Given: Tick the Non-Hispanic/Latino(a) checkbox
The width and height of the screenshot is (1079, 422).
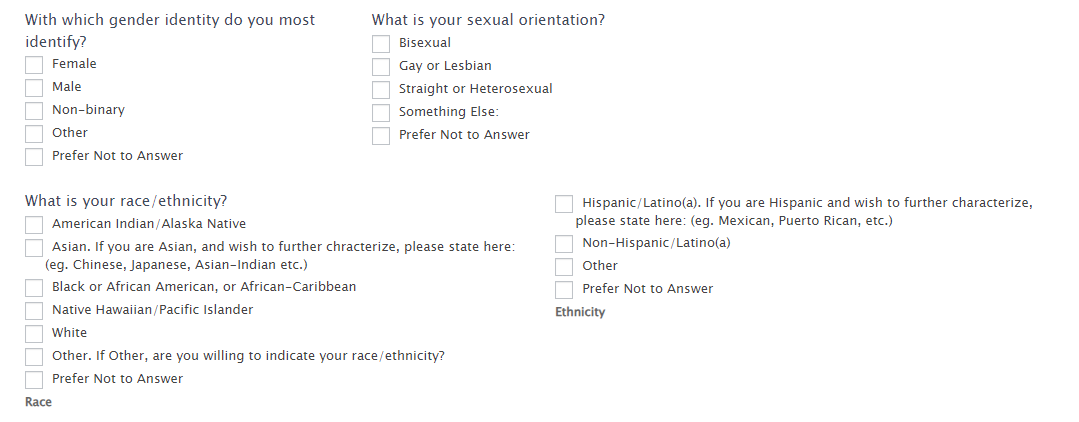Looking at the screenshot, I should tap(564, 244).
